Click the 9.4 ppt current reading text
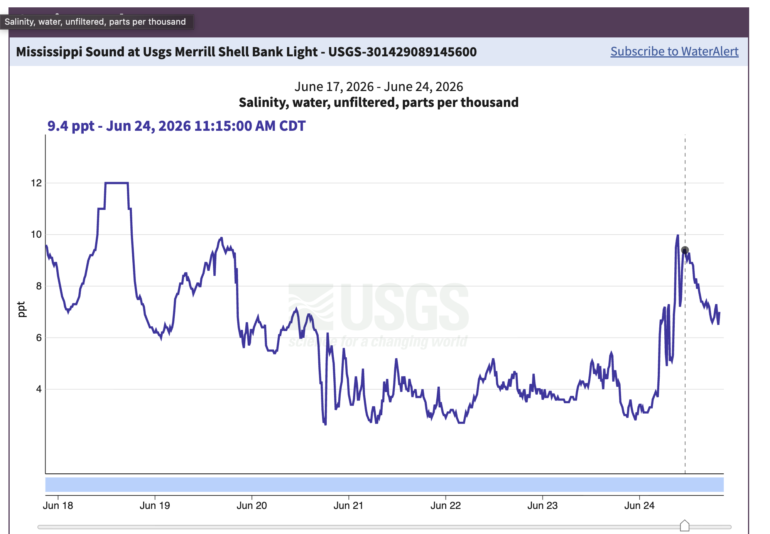 pyautogui.click(x=176, y=126)
